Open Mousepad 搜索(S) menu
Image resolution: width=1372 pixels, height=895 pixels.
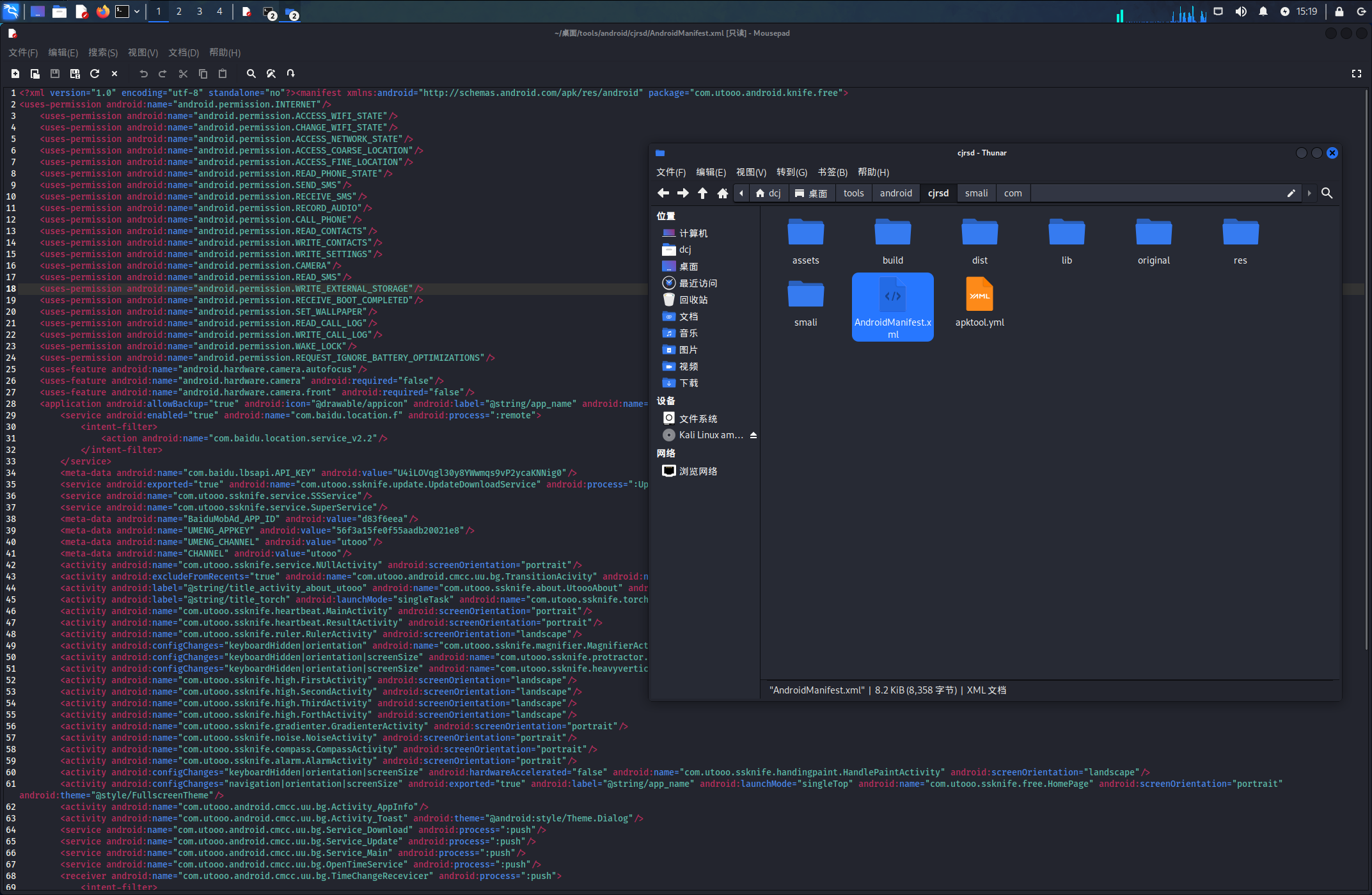[x=103, y=52]
